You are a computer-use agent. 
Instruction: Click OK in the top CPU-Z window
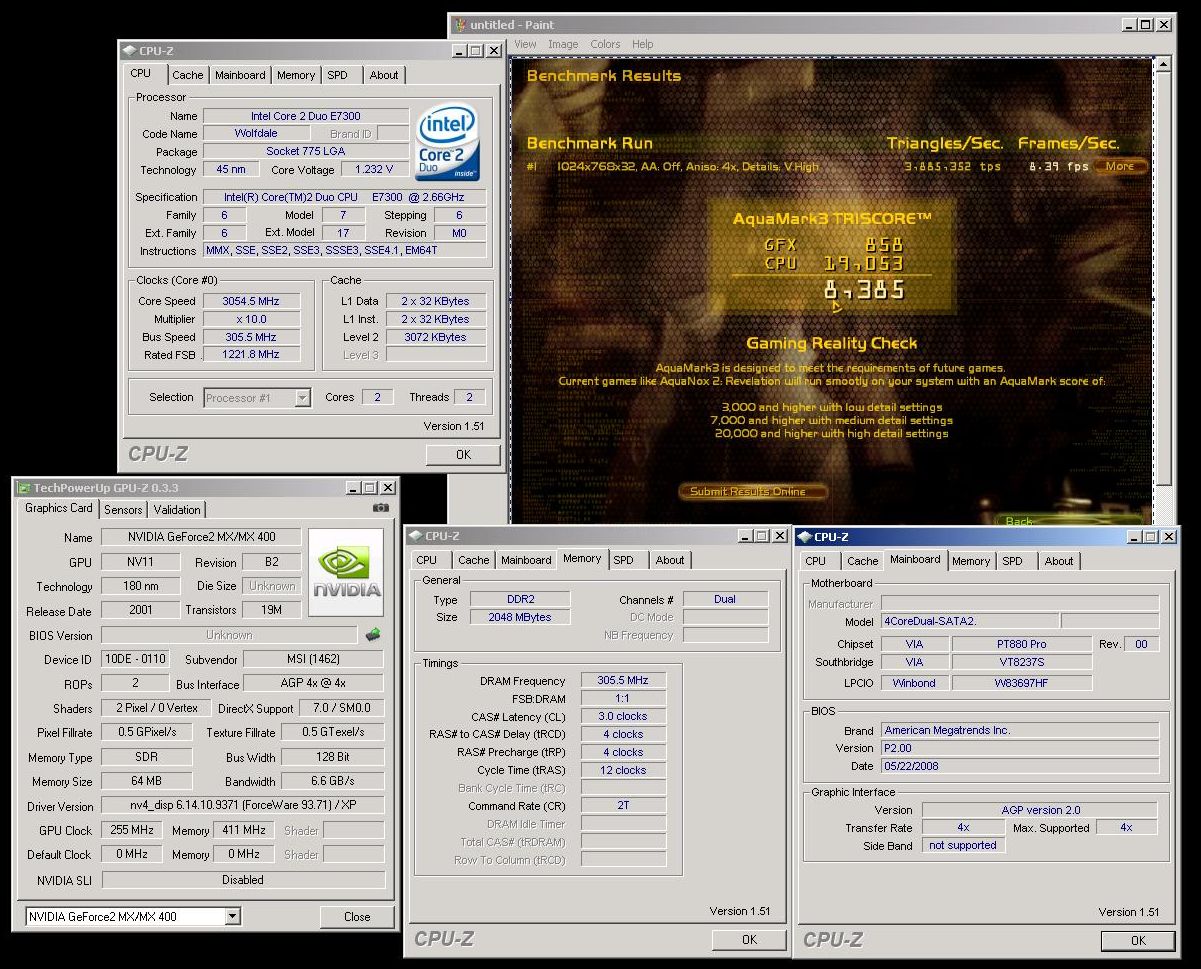point(463,454)
